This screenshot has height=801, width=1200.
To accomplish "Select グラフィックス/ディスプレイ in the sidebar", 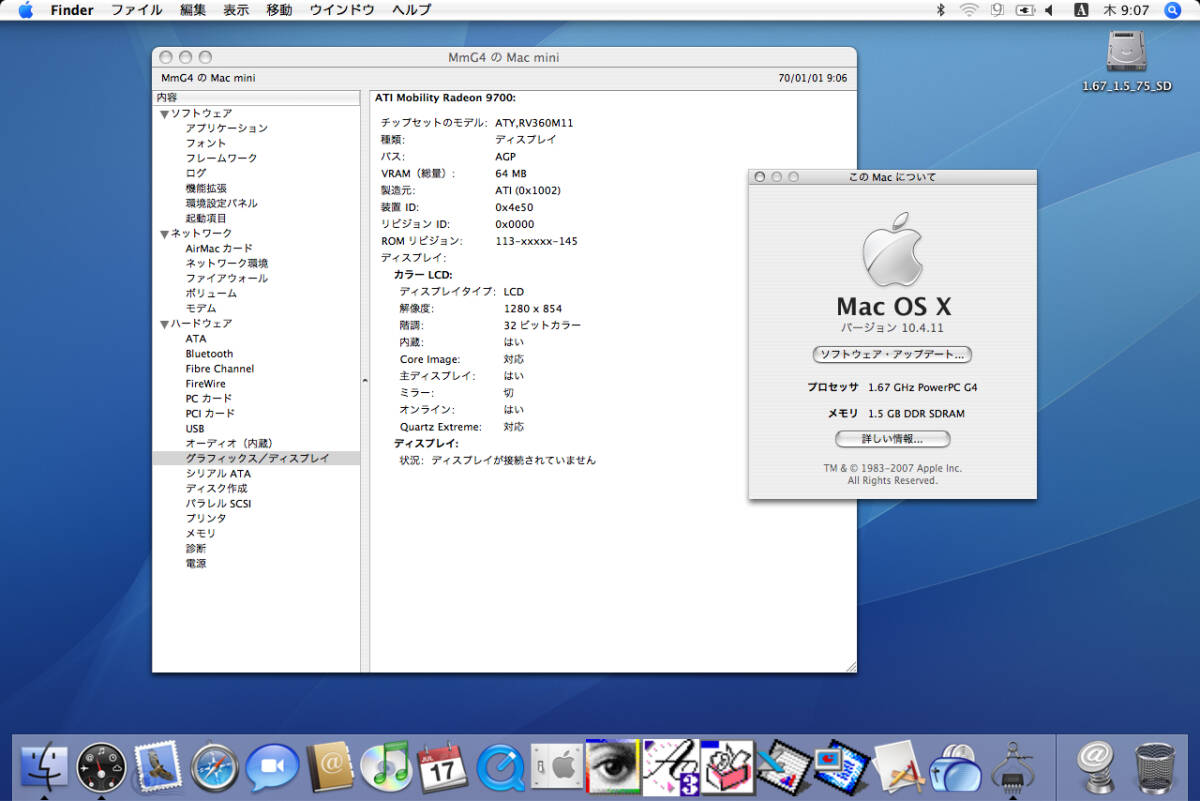I will coord(256,458).
